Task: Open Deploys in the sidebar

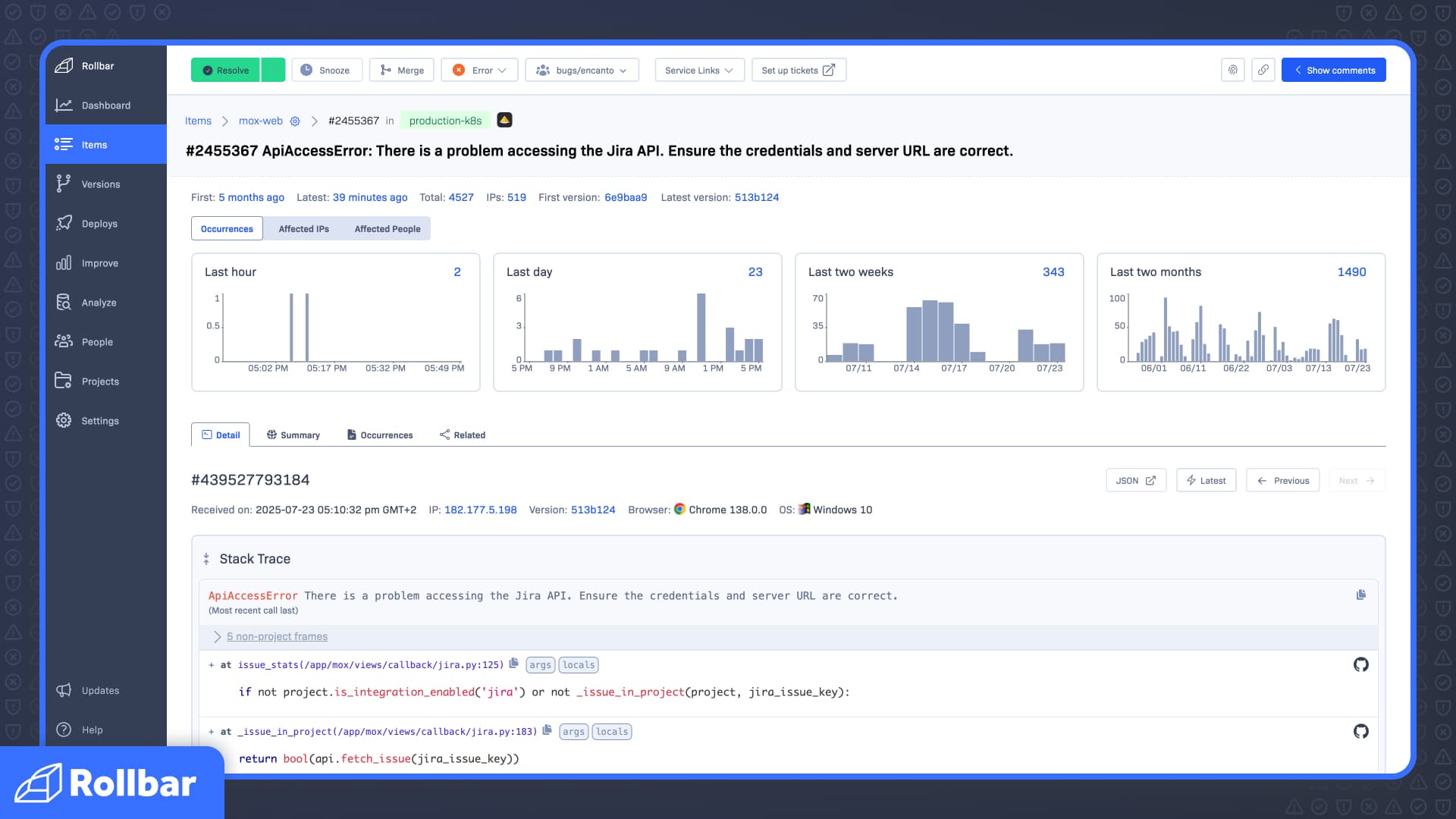Action: coord(99,224)
